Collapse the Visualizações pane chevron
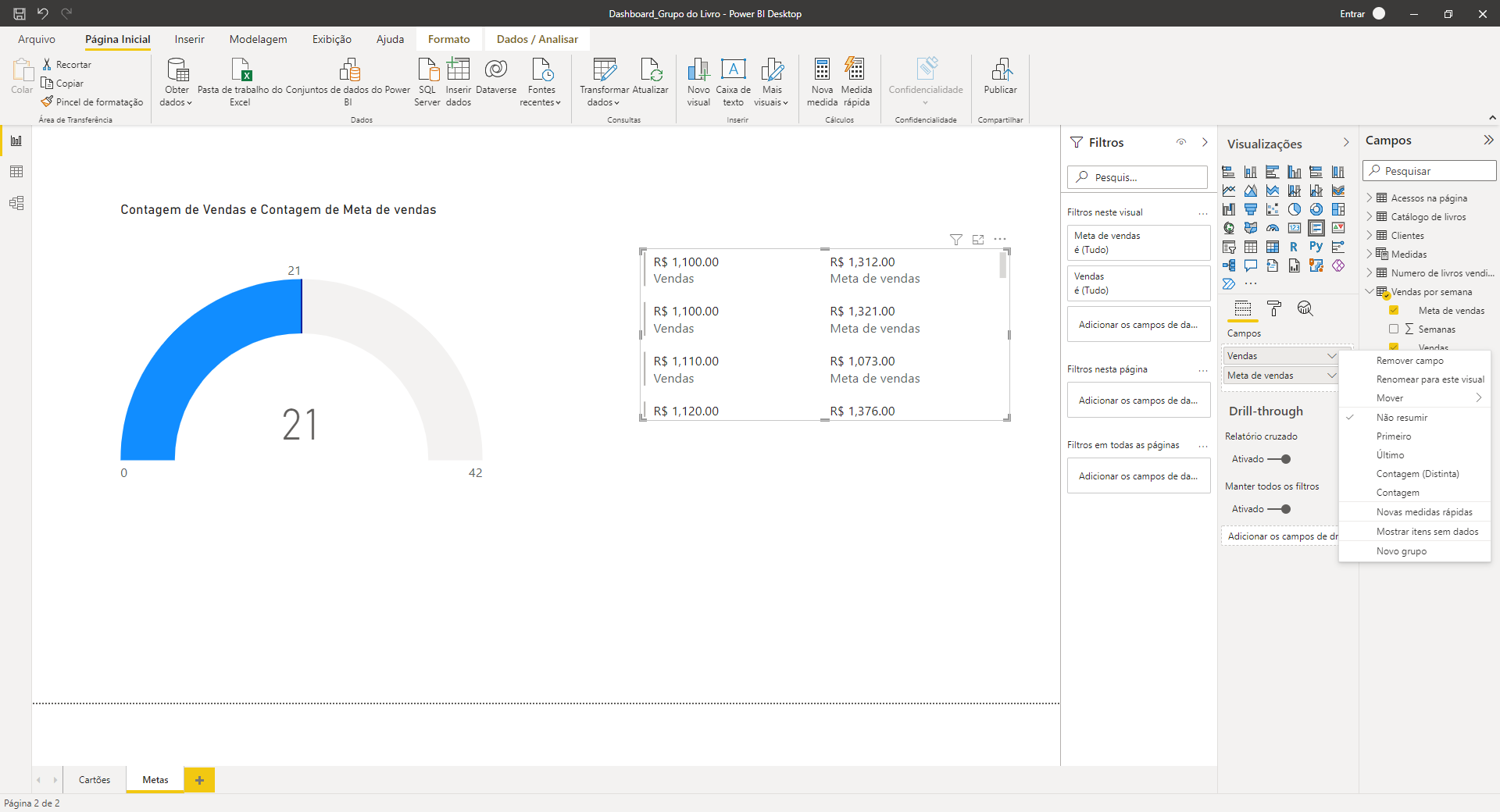The width and height of the screenshot is (1500, 812). click(x=1346, y=142)
